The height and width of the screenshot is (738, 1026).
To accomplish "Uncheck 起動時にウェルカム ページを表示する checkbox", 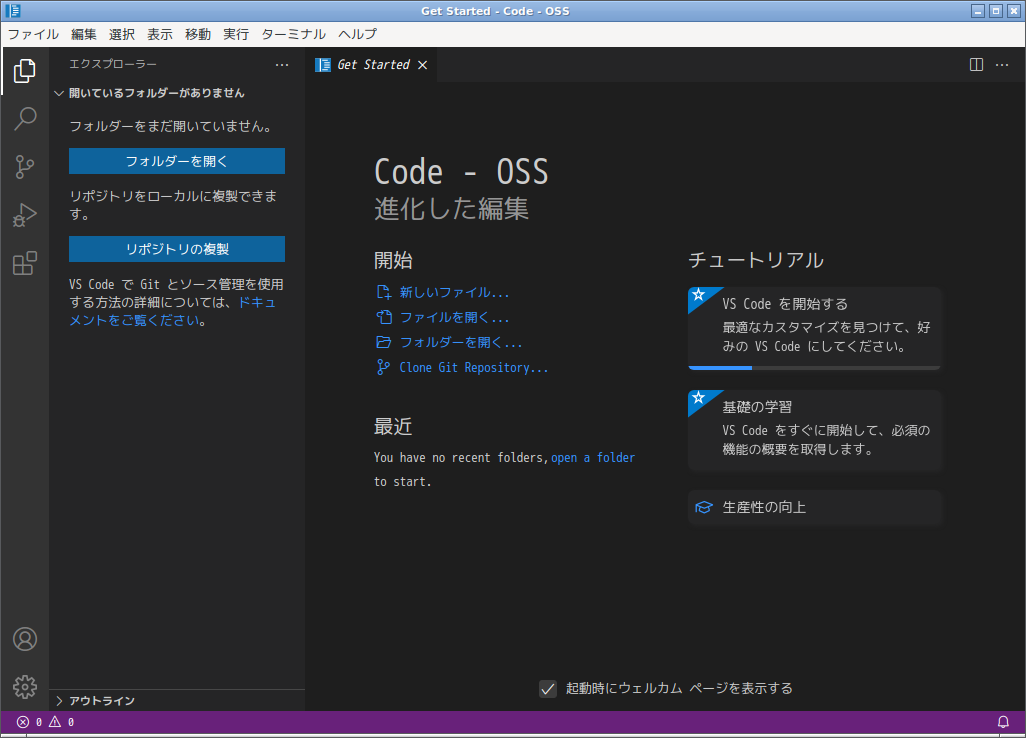I will [x=548, y=688].
